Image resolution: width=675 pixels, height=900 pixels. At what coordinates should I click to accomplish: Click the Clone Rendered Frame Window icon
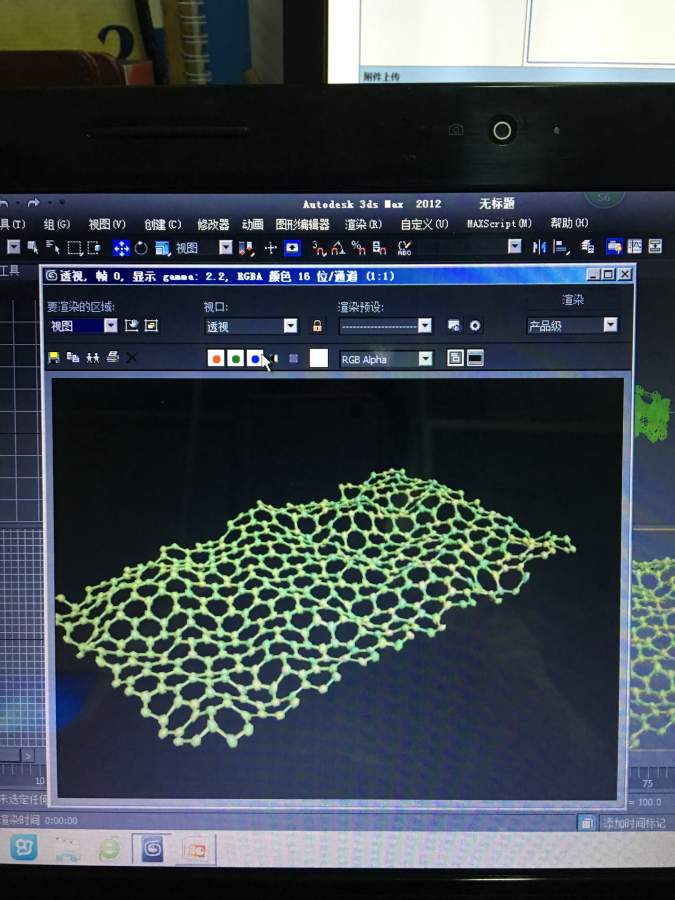[x=92, y=358]
